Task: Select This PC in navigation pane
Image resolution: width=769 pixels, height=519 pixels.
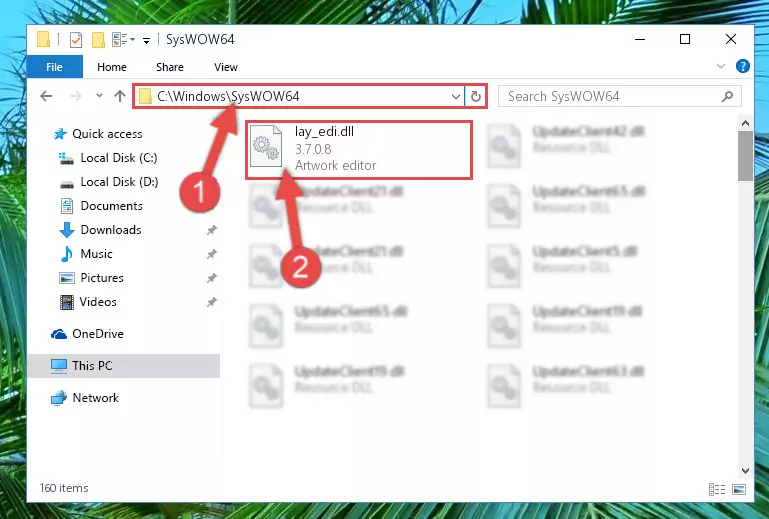Action: 124,366
